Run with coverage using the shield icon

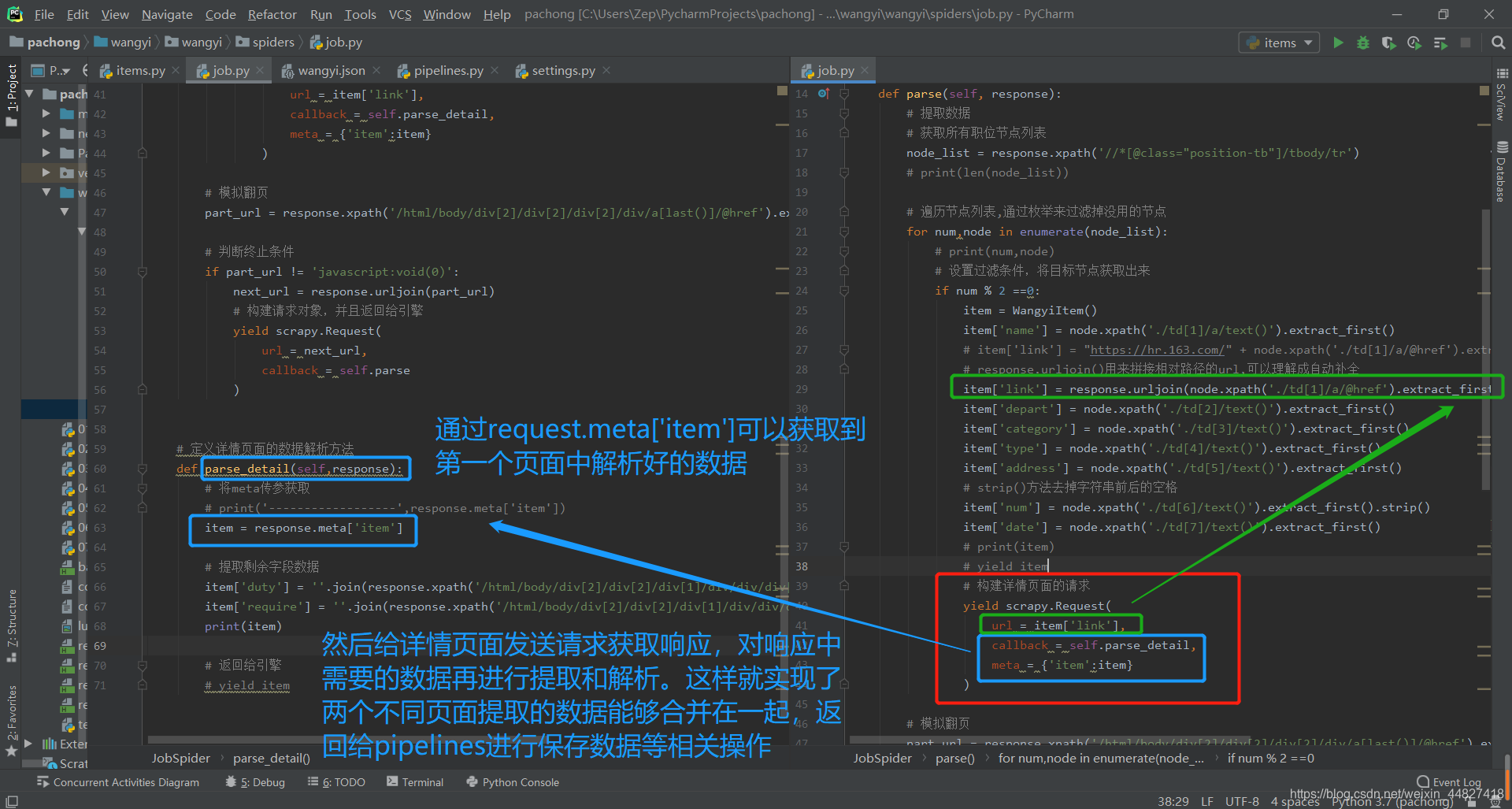tap(1388, 43)
